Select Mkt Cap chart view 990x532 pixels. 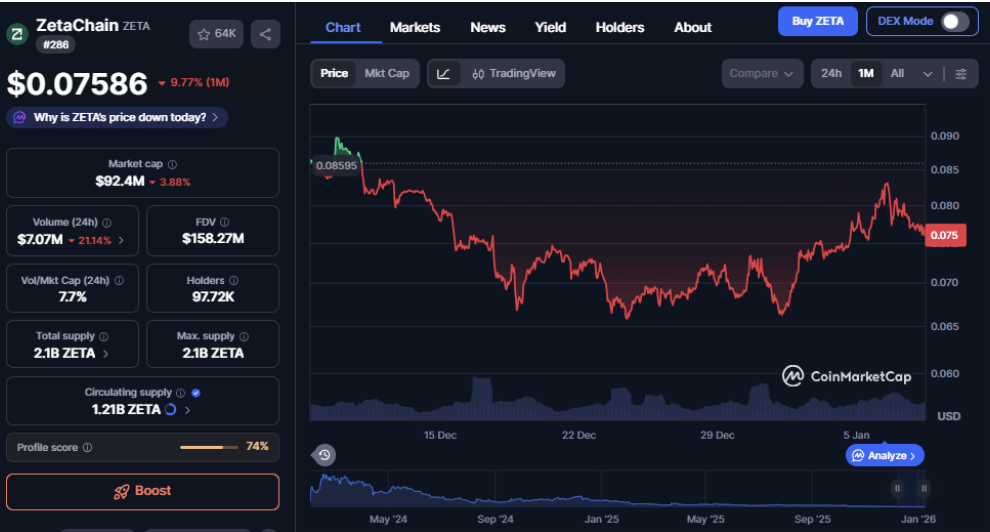pos(386,74)
